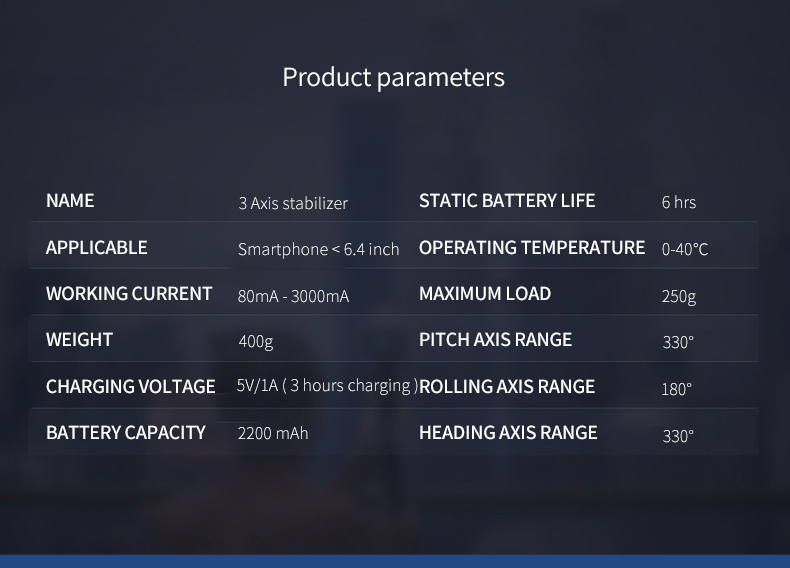Select the MAXIMUM LOAD label
This screenshot has width=790, height=568.
pyautogui.click(x=485, y=294)
